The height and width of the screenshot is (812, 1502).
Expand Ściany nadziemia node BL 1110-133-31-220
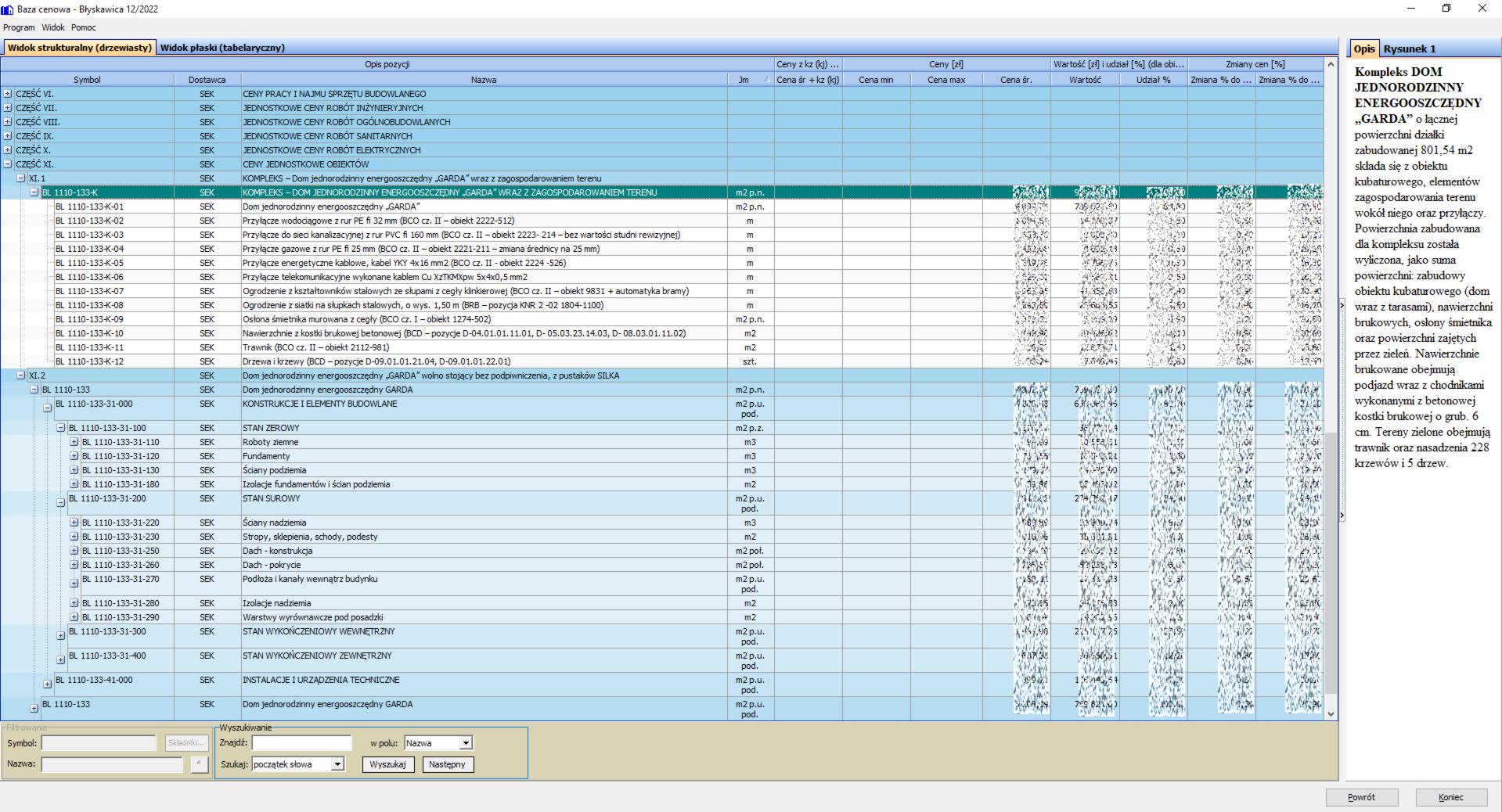tap(74, 523)
